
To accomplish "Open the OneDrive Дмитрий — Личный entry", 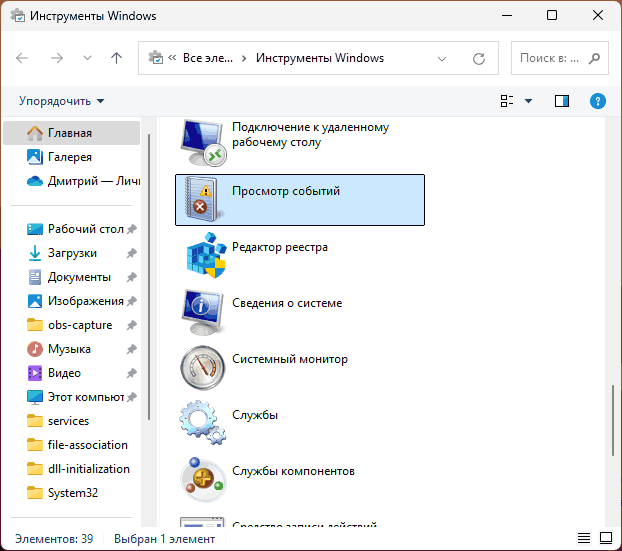I will [x=71, y=181].
